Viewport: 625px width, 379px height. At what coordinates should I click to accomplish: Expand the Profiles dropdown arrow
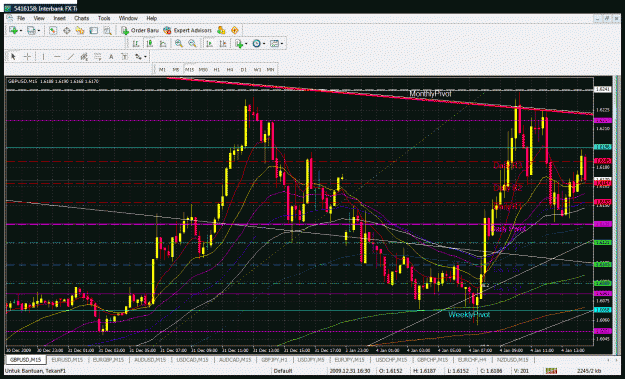tap(39, 31)
